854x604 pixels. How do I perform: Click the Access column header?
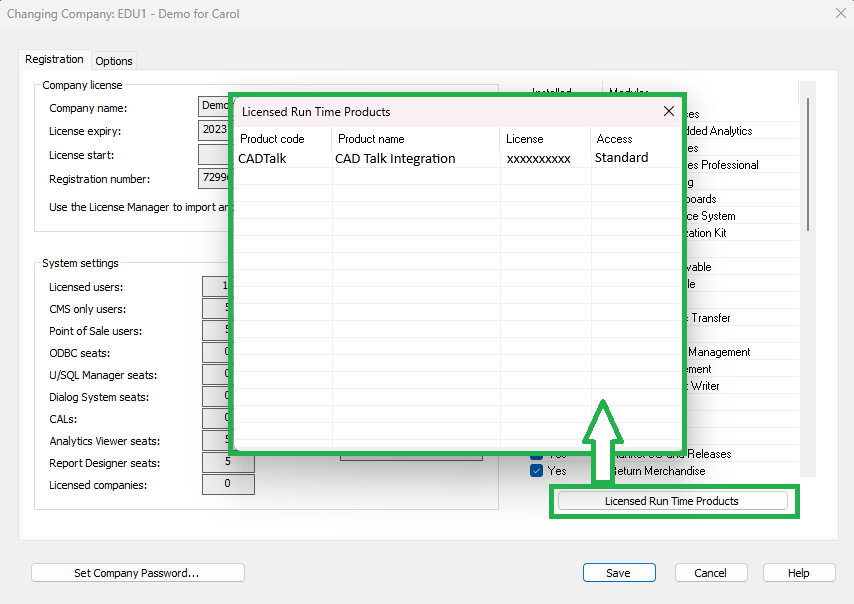click(614, 139)
